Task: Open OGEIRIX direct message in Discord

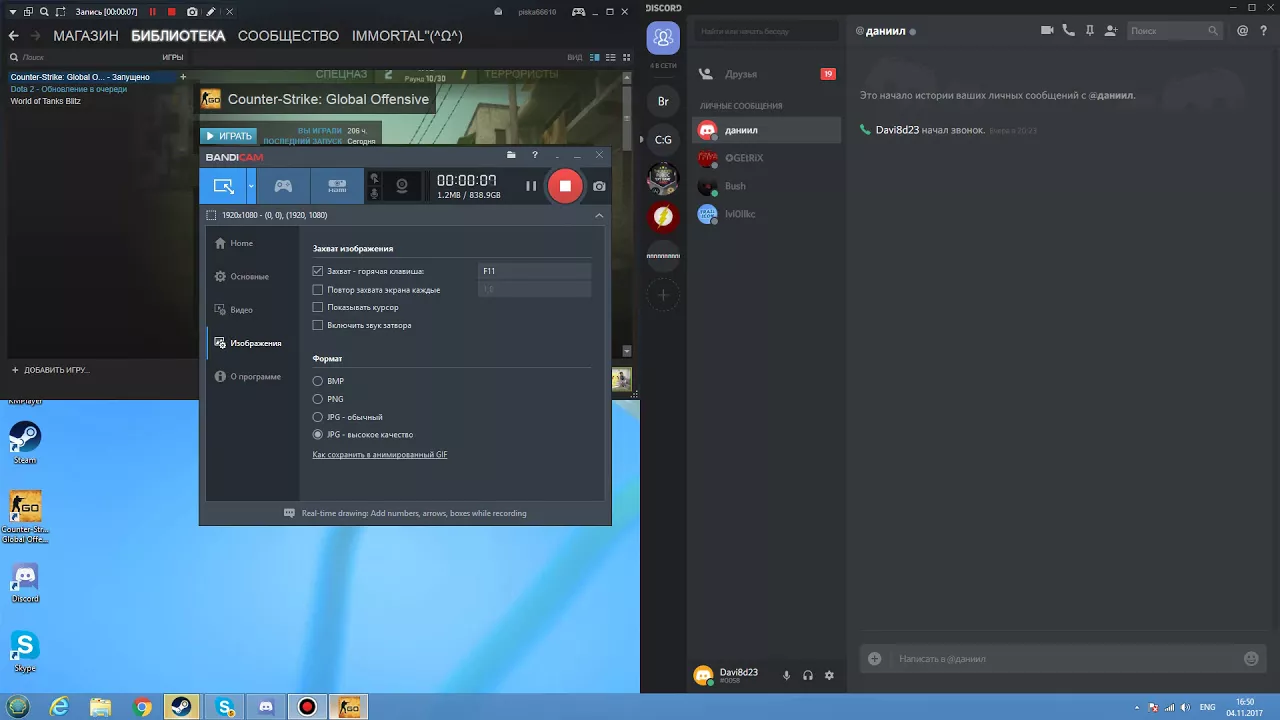Action: click(766, 158)
